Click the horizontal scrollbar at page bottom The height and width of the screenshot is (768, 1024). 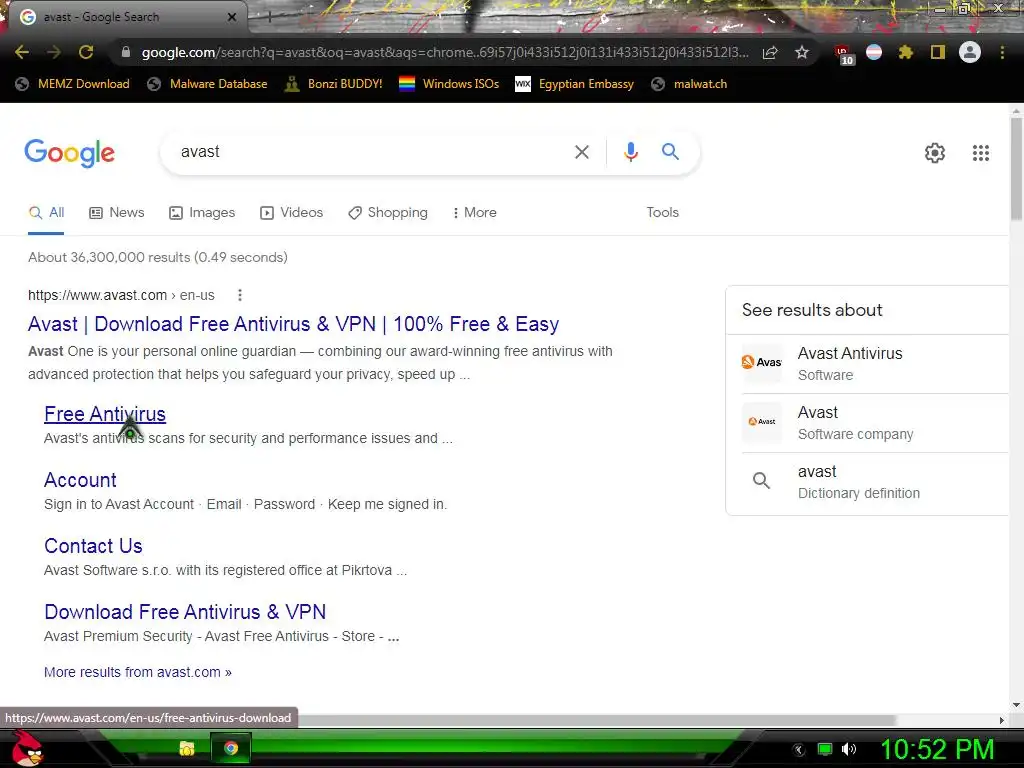tap(598, 720)
